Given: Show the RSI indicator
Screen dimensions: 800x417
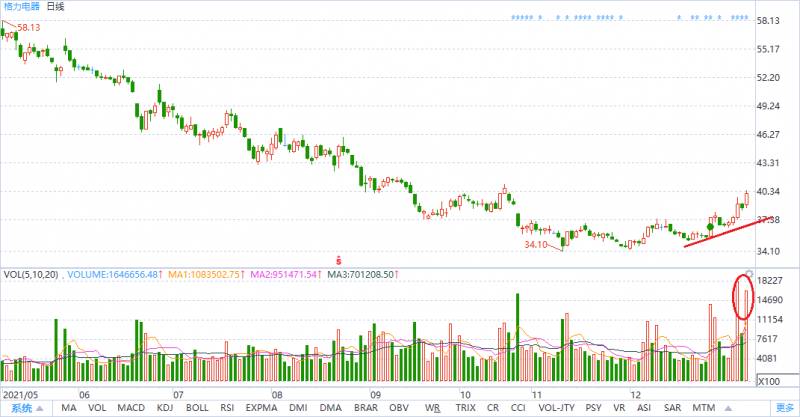Looking at the screenshot, I should pos(227,408).
